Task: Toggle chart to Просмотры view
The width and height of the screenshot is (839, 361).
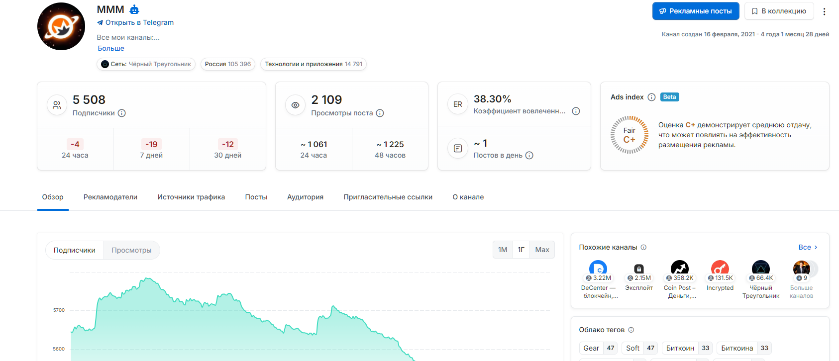Action: 131,250
